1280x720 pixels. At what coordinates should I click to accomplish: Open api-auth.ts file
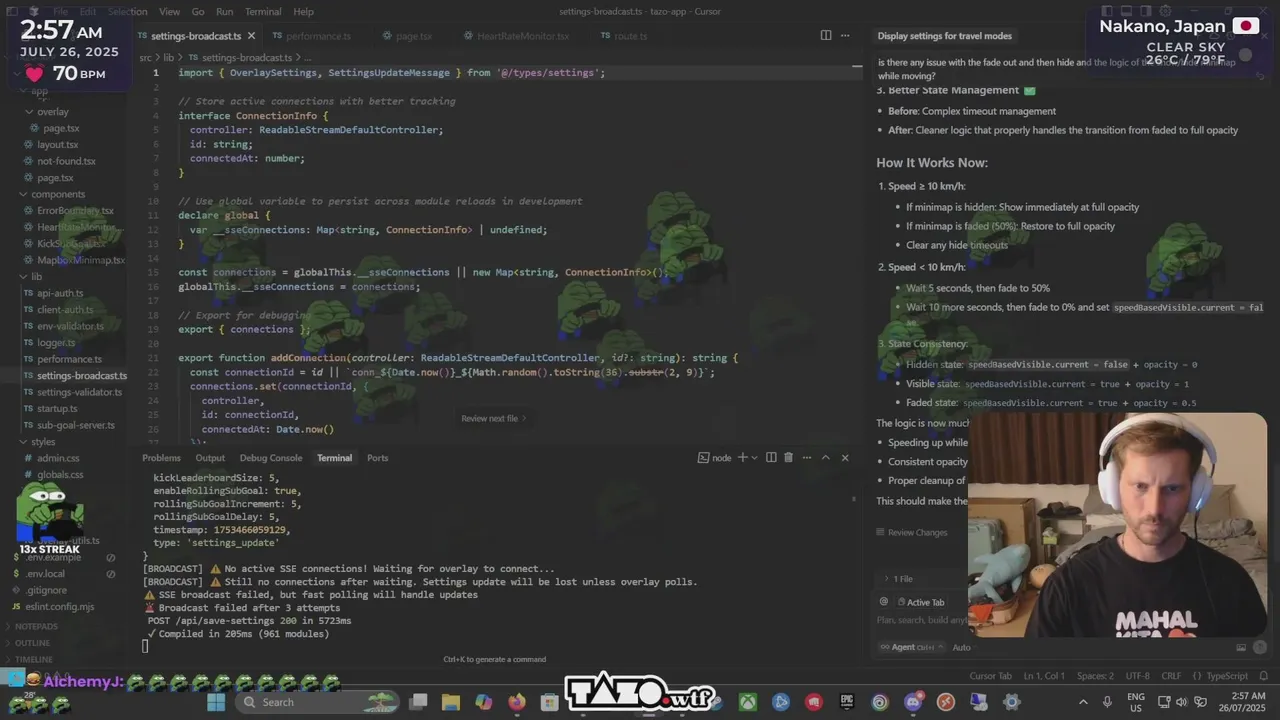60,293
